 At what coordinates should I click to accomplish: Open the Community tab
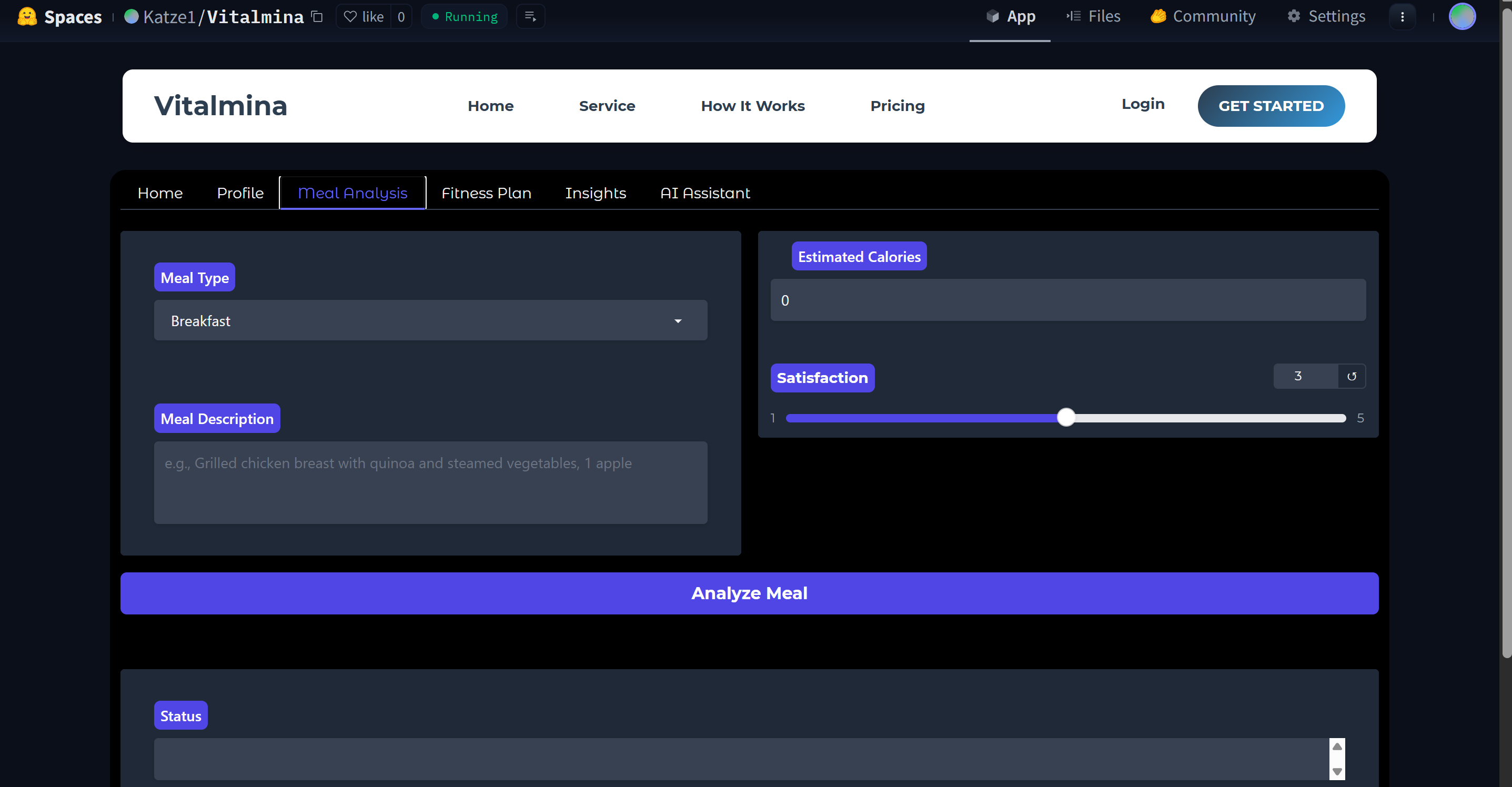(1203, 16)
